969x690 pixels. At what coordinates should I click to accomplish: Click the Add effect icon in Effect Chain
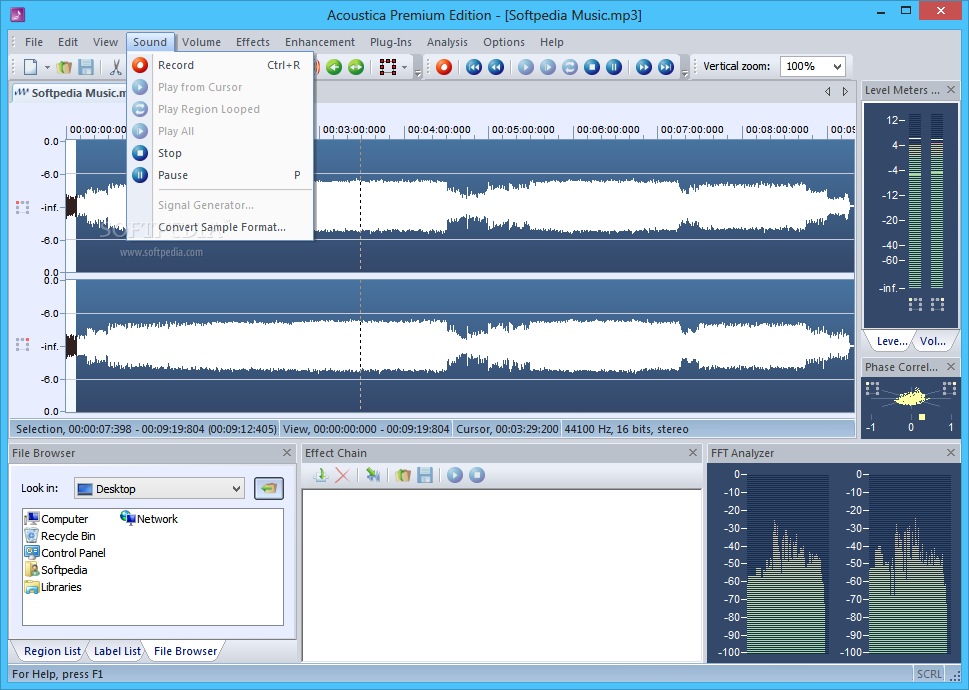coord(320,475)
